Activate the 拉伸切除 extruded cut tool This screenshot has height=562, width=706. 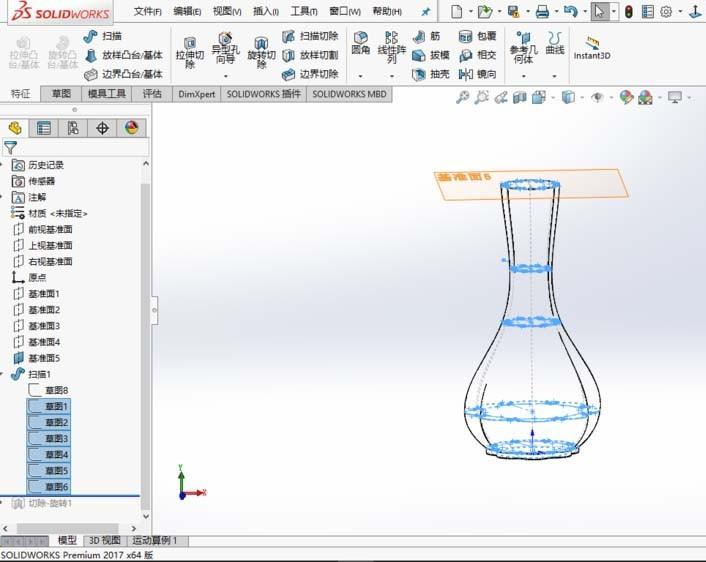(190, 53)
